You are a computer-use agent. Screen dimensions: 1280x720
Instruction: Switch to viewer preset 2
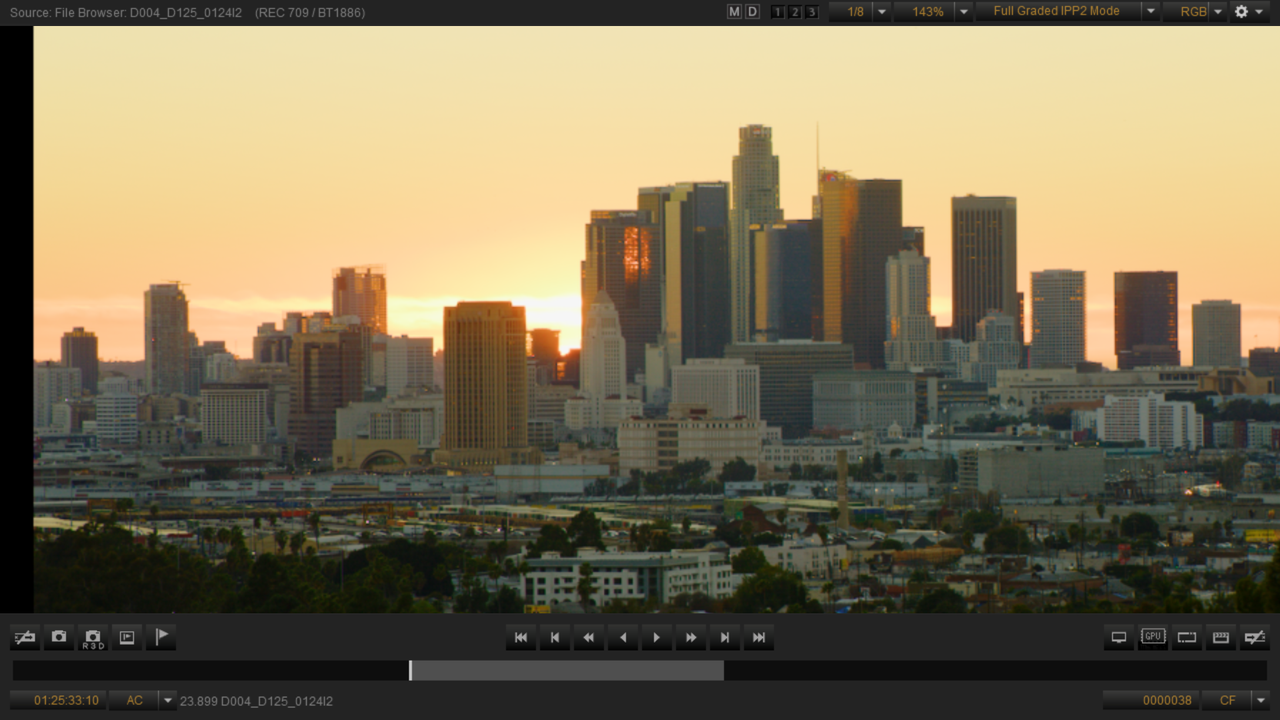click(x=793, y=11)
